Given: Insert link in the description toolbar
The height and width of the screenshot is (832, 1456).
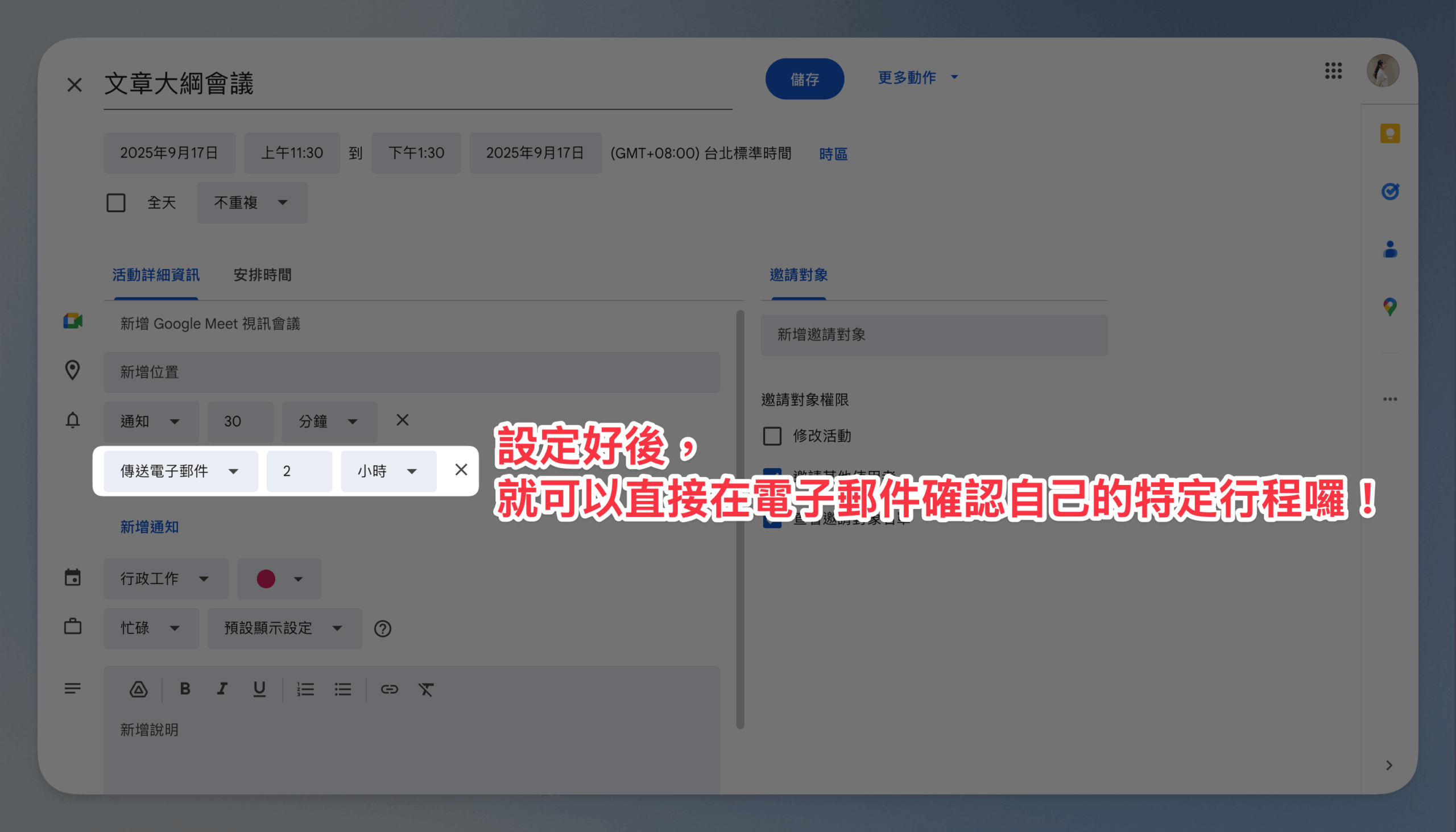Looking at the screenshot, I should click(x=389, y=689).
